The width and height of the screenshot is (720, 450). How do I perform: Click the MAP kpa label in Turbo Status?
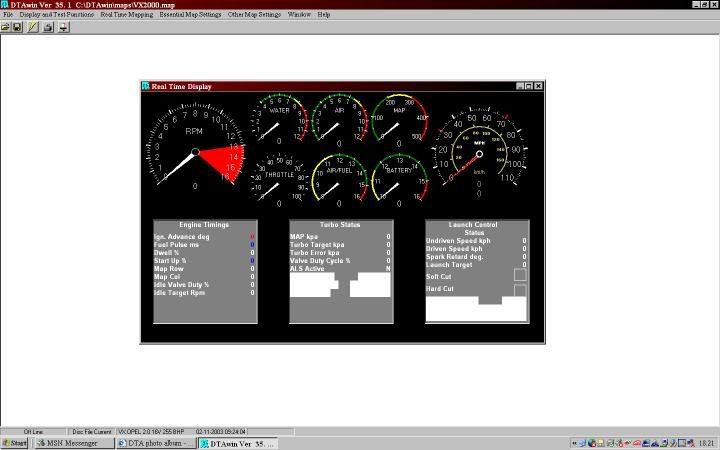[304, 237]
